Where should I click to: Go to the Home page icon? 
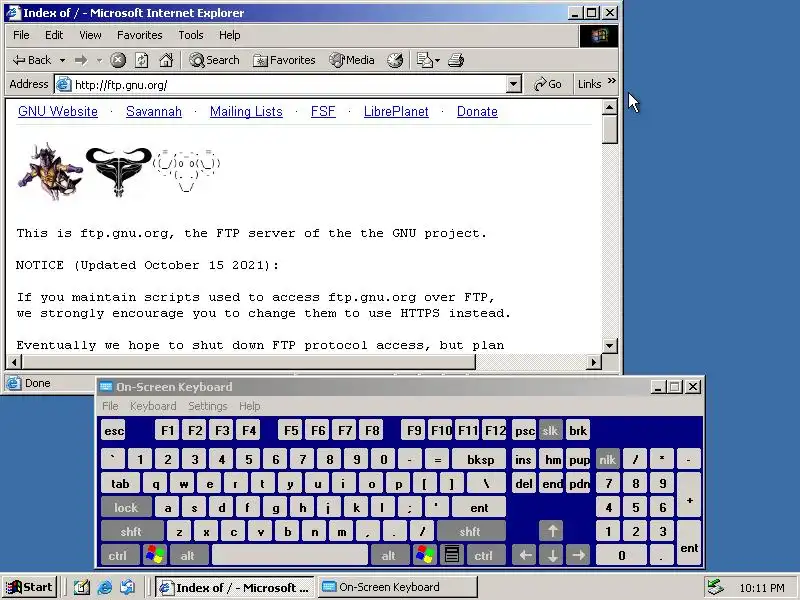pyautogui.click(x=166, y=60)
